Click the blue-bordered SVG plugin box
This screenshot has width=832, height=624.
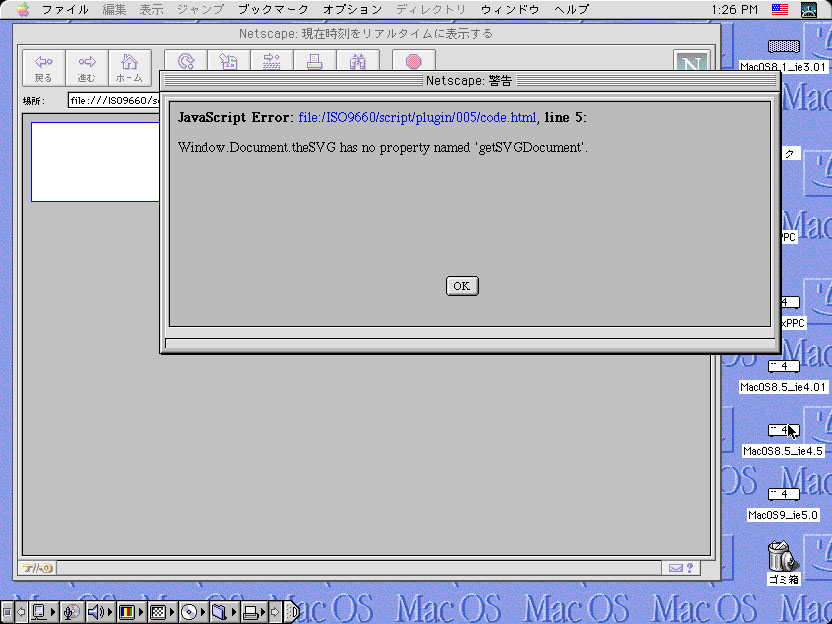[x=95, y=162]
